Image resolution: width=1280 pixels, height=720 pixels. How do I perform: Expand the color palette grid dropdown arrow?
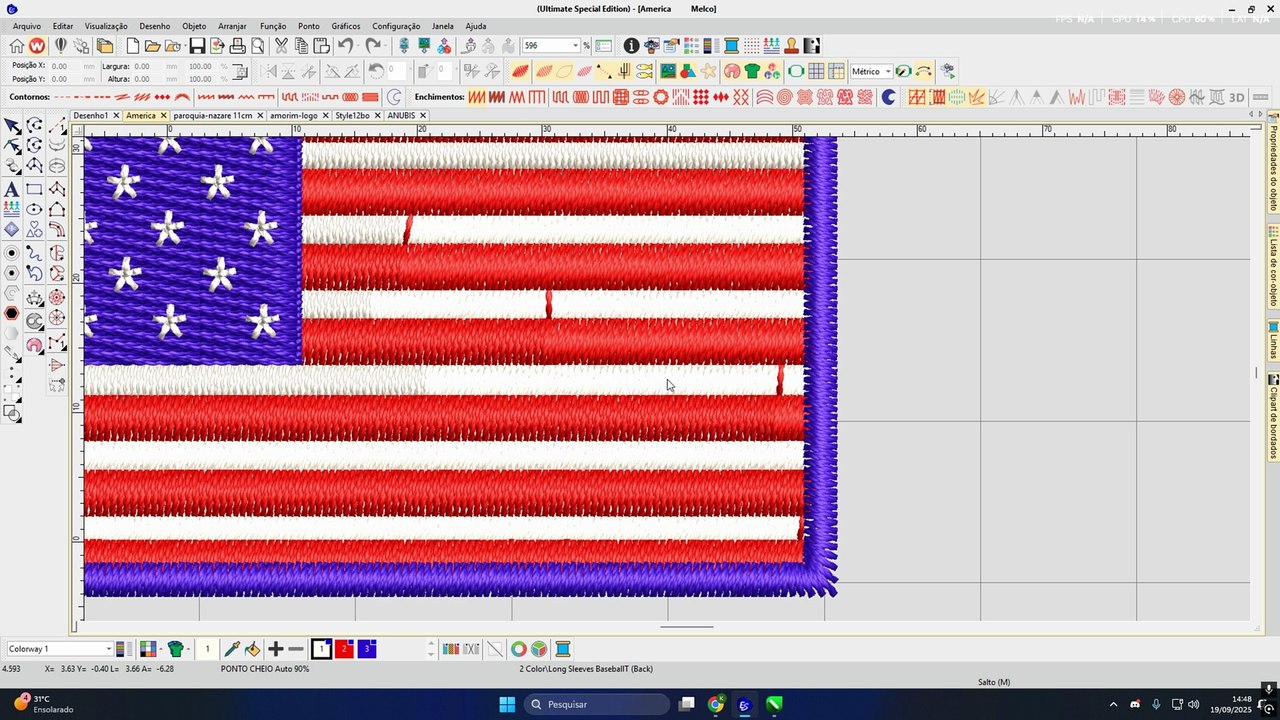pyautogui.click(x=161, y=649)
